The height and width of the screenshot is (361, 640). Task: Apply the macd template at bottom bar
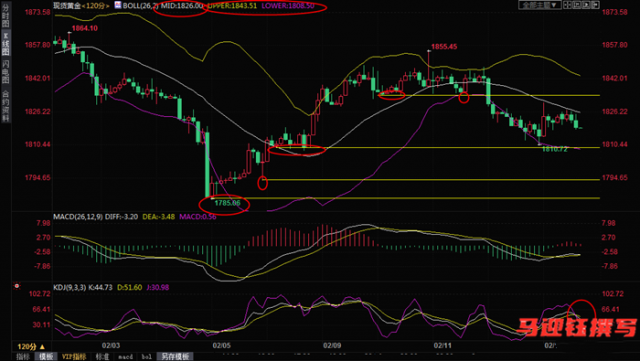click(125, 357)
